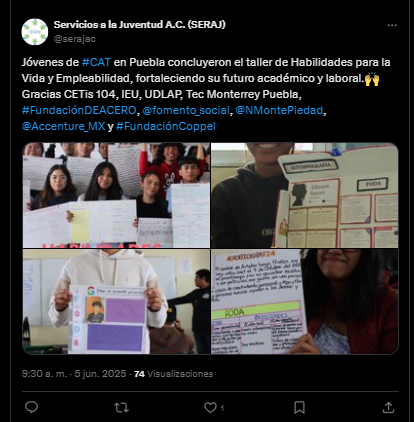The image size is (414, 422).
Task: View the photo of the purple poster with Google logo
Action: point(116,301)
